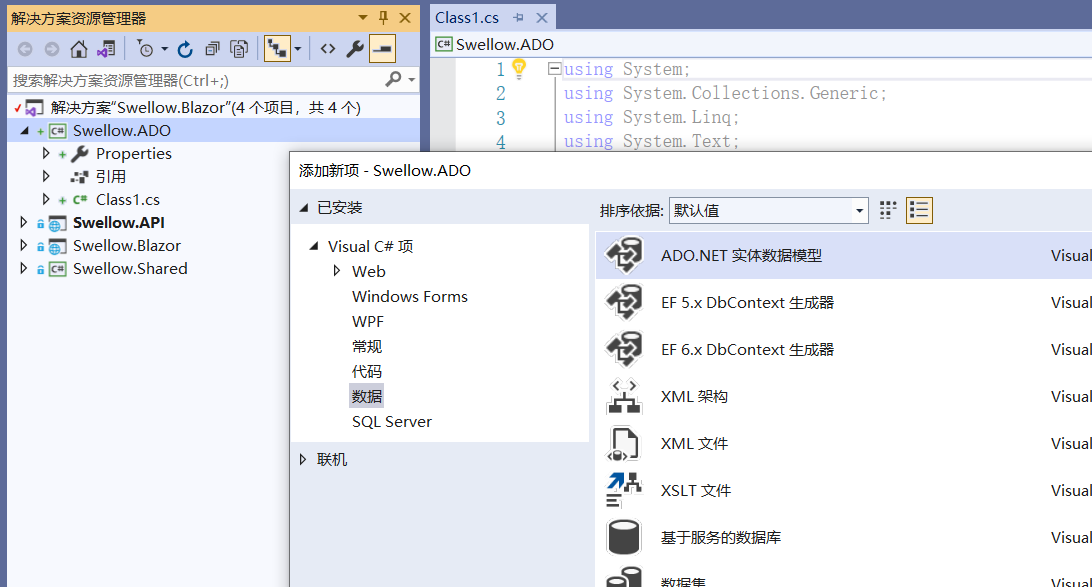The image size is (1092, 587).
Task: Open the SQL Server template category
Action: [389, 421]
